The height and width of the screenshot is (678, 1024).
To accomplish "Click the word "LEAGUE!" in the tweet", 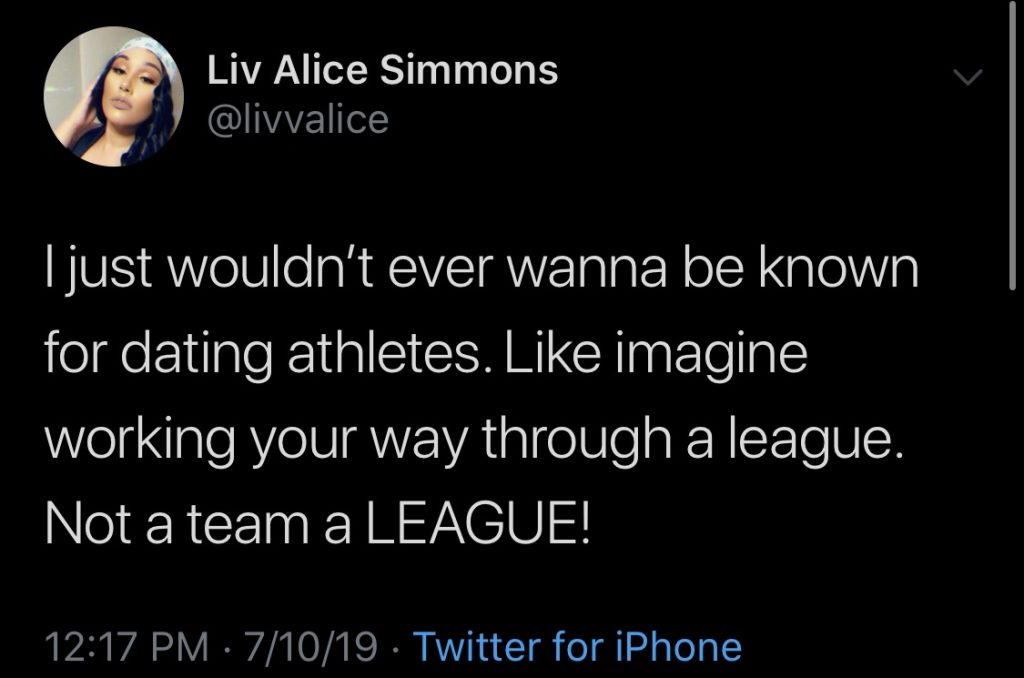I will click(x=477, y=524).
